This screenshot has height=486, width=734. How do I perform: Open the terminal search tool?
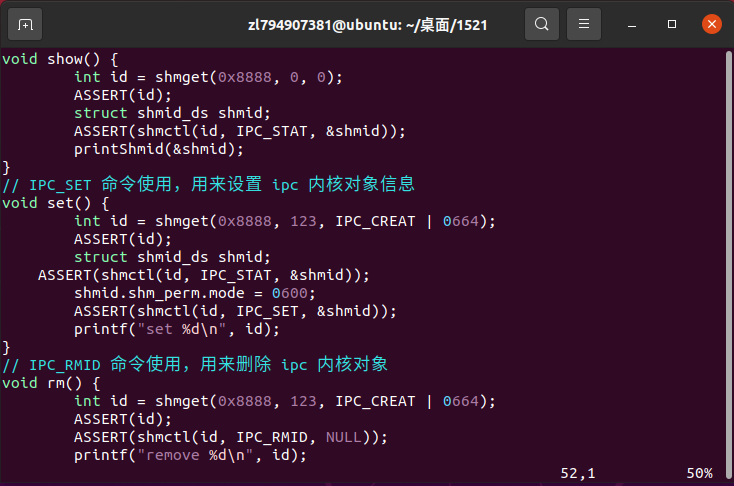tap(542, 24)
